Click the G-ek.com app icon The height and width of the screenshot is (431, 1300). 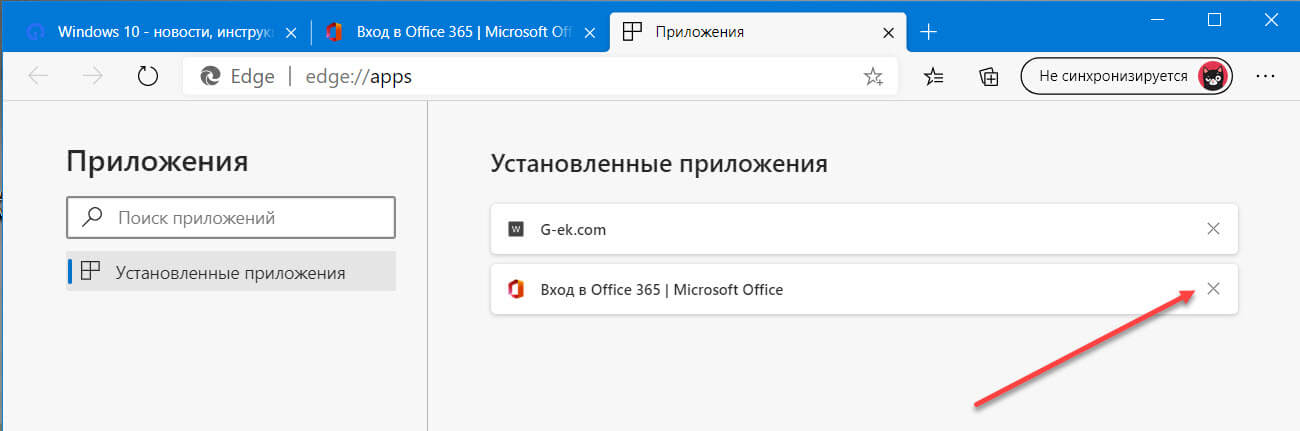(516, 229)
